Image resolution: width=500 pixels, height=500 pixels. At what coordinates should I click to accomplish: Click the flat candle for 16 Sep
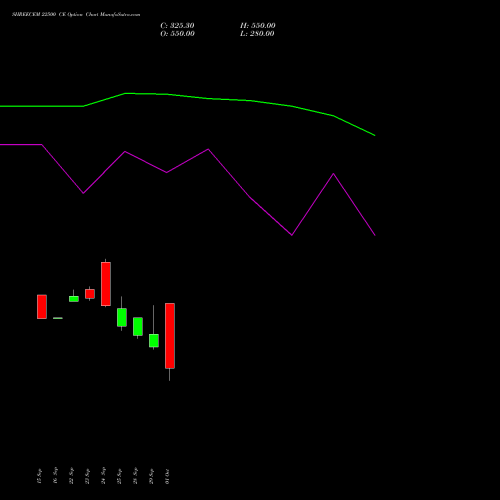click(58, 318)
